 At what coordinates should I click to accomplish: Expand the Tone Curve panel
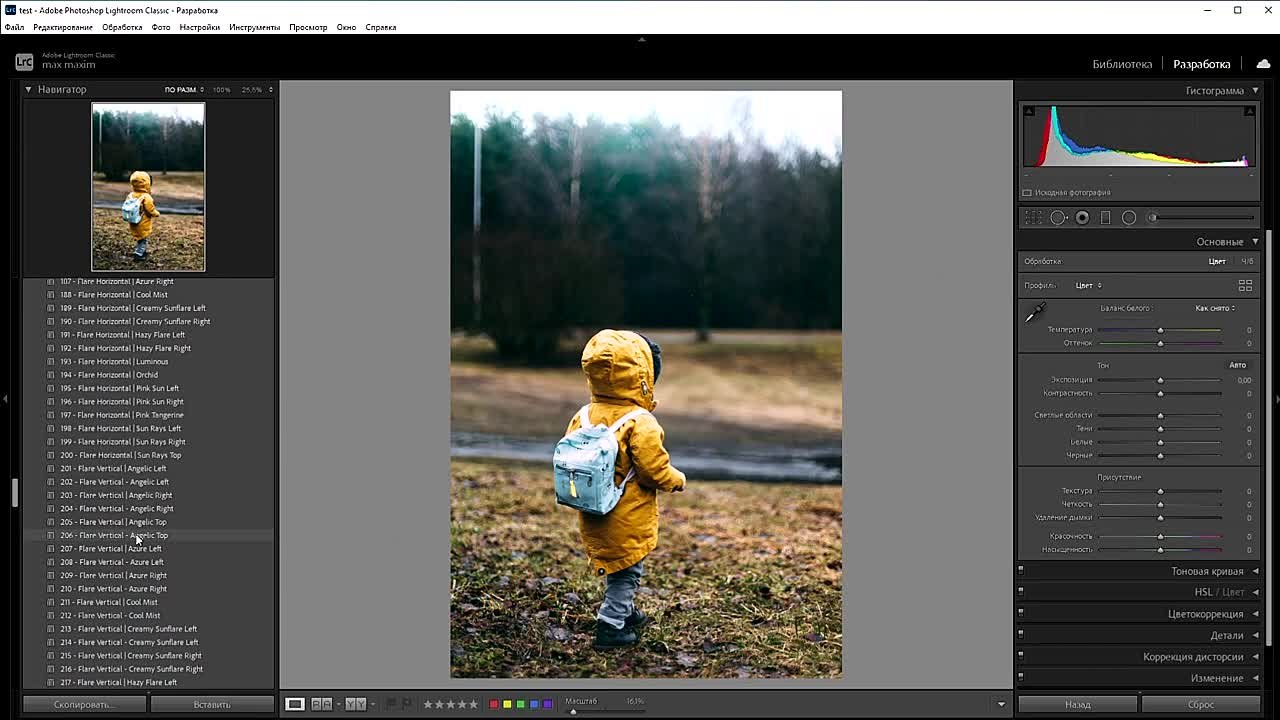(1255, 571)
